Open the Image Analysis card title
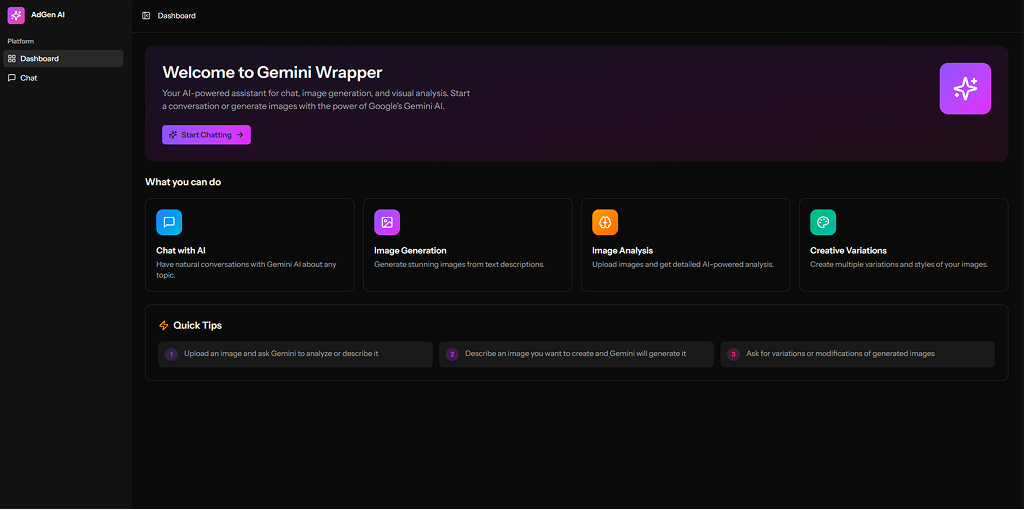 622,251
